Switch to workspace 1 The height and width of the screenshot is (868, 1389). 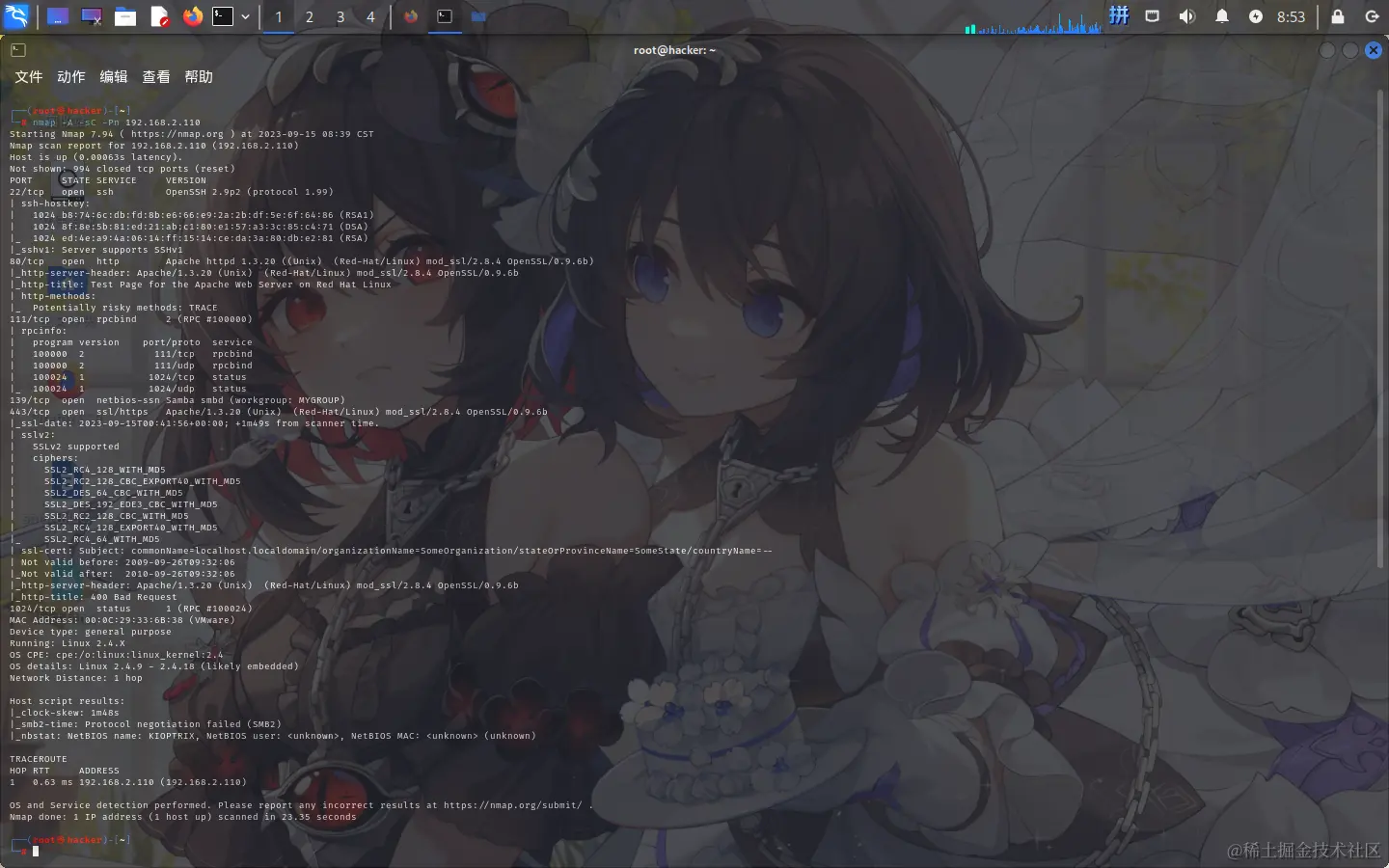(x=279, y=16)
